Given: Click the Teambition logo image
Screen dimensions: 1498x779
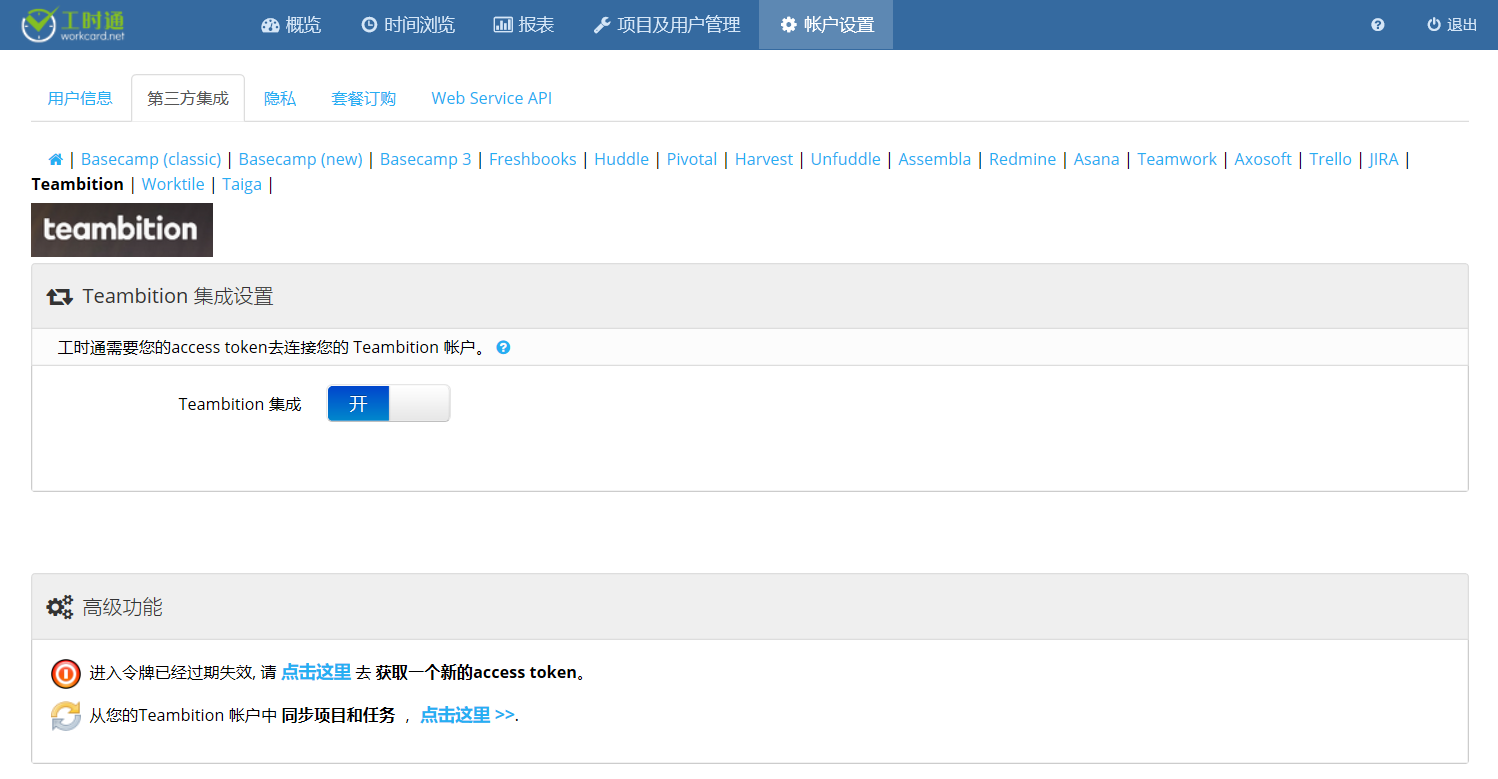Looking at the screenshot, I should pyautogui.click(x=122, y=230).
